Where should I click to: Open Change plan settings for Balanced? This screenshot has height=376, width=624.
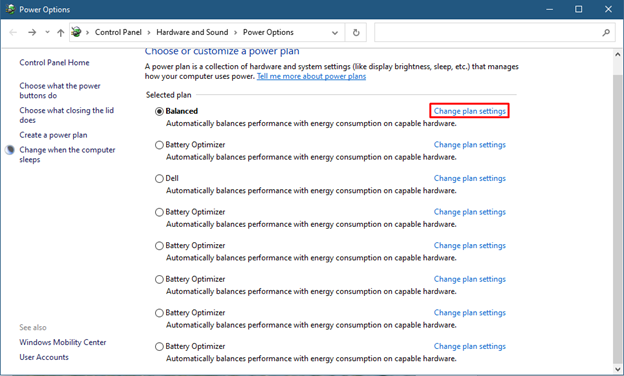tap(470, 111)
